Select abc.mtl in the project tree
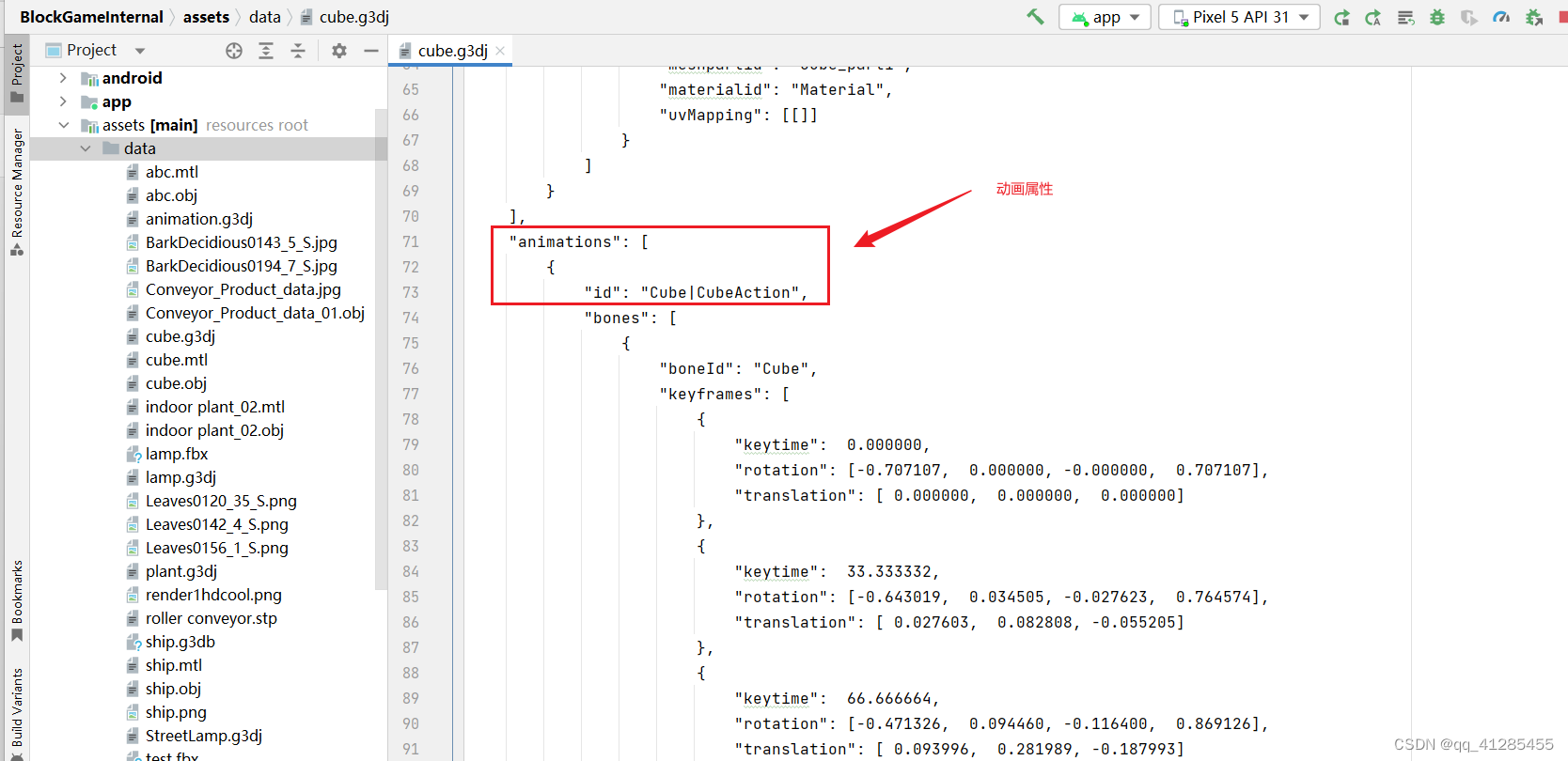This screenshot has height=761, width=1568. coord(172,172)
